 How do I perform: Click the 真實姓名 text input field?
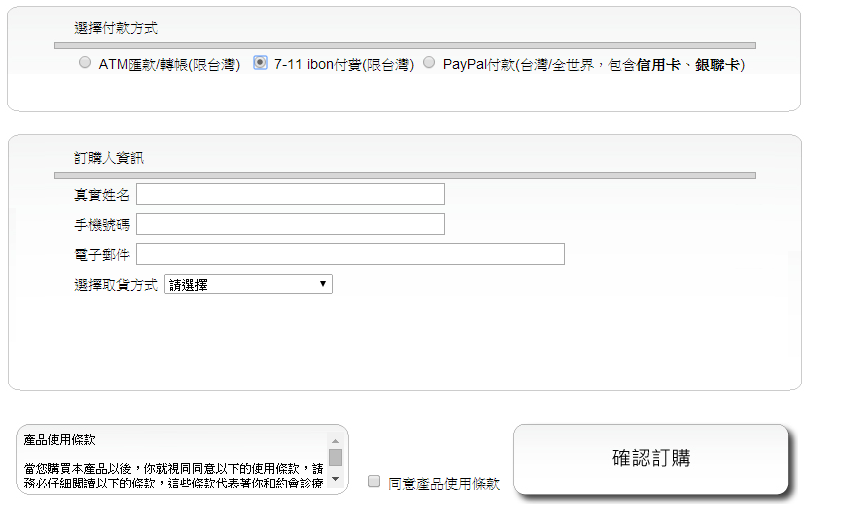(290, 194)
